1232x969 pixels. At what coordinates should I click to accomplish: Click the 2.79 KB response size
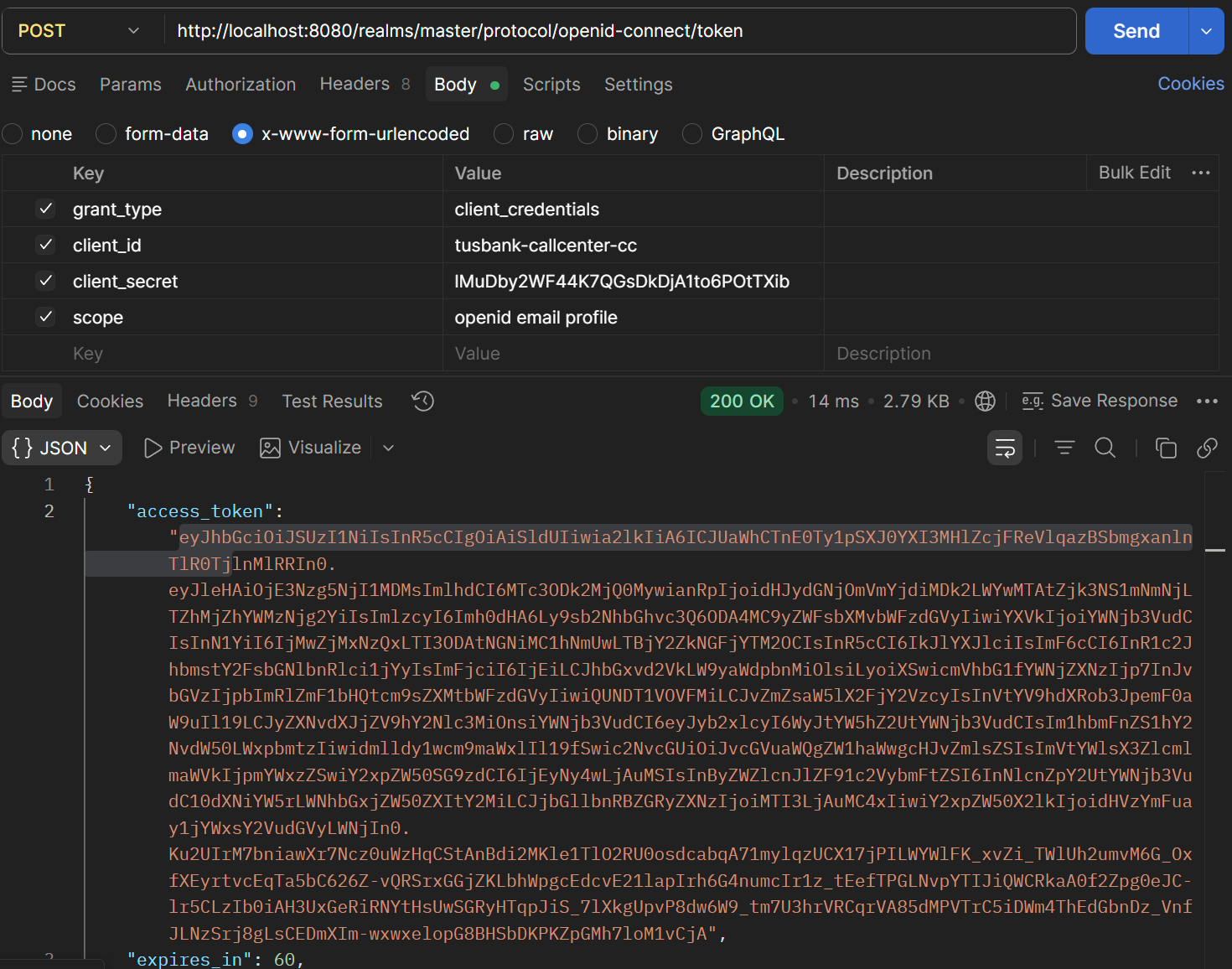(916, 402)
